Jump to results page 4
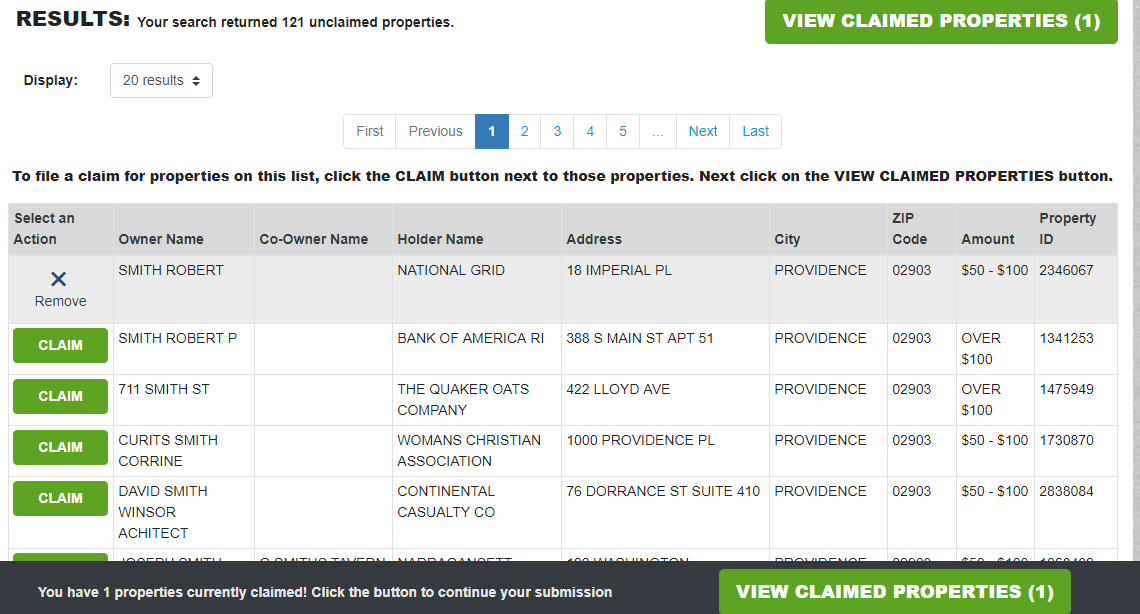This screenshot has width=1140, height=614. tap(590, 131)
